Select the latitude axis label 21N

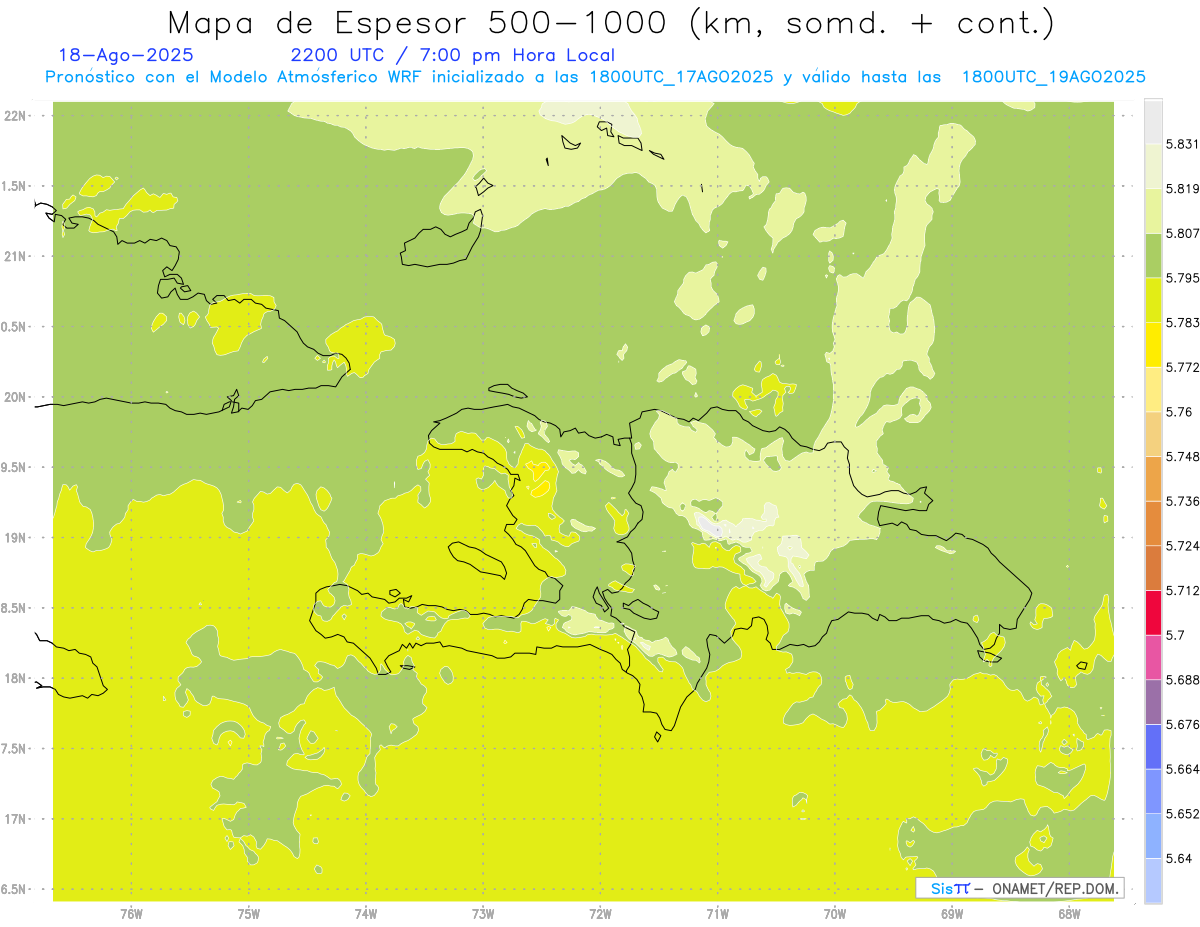17,257
